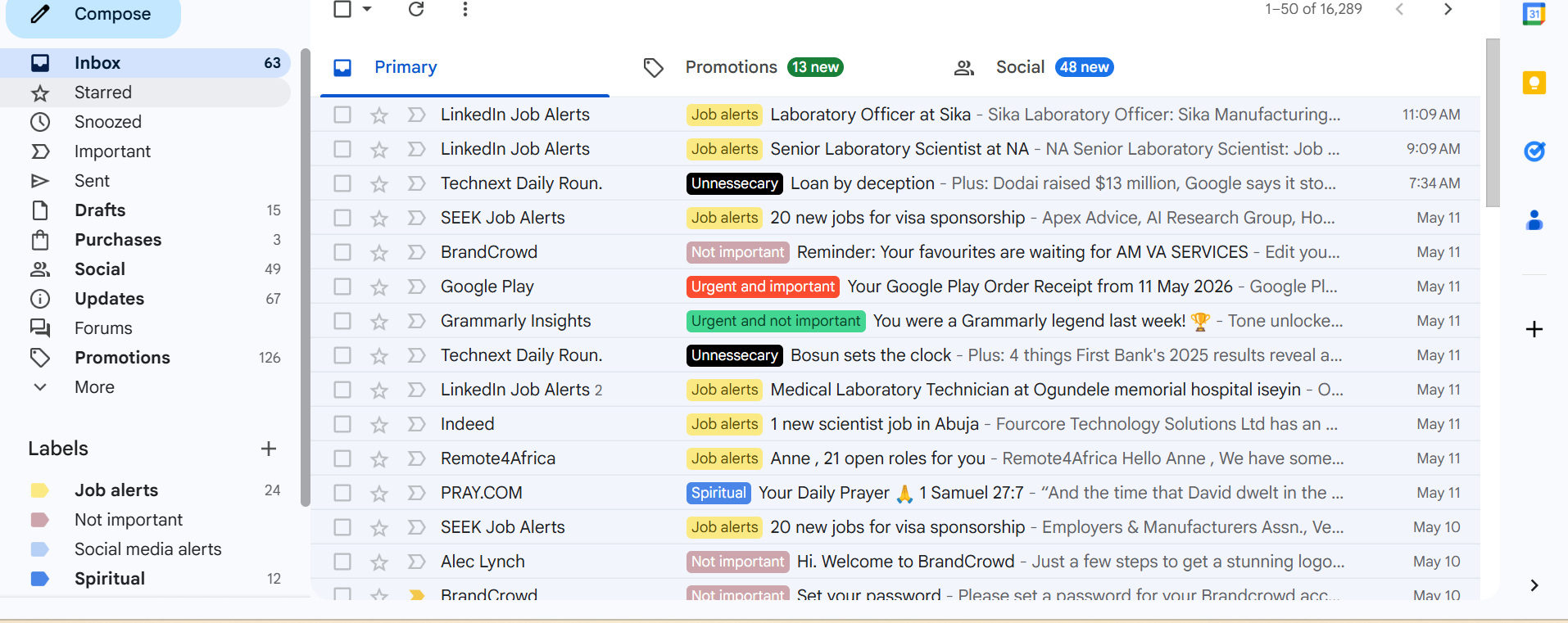Open Drafts folder in sidebar
The image size is (1568, 623).
click(145, 210)
